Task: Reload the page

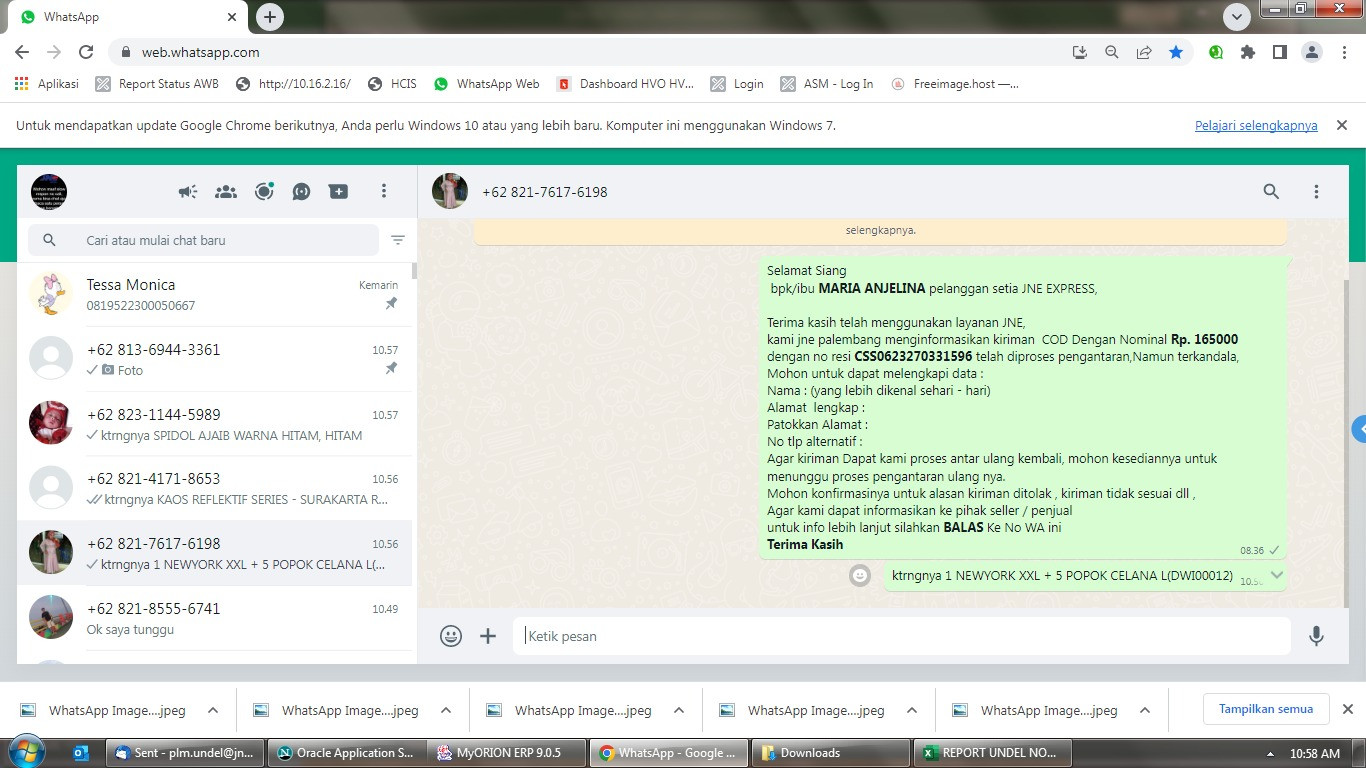Action: pyautogui.click(x=86, y=52)
